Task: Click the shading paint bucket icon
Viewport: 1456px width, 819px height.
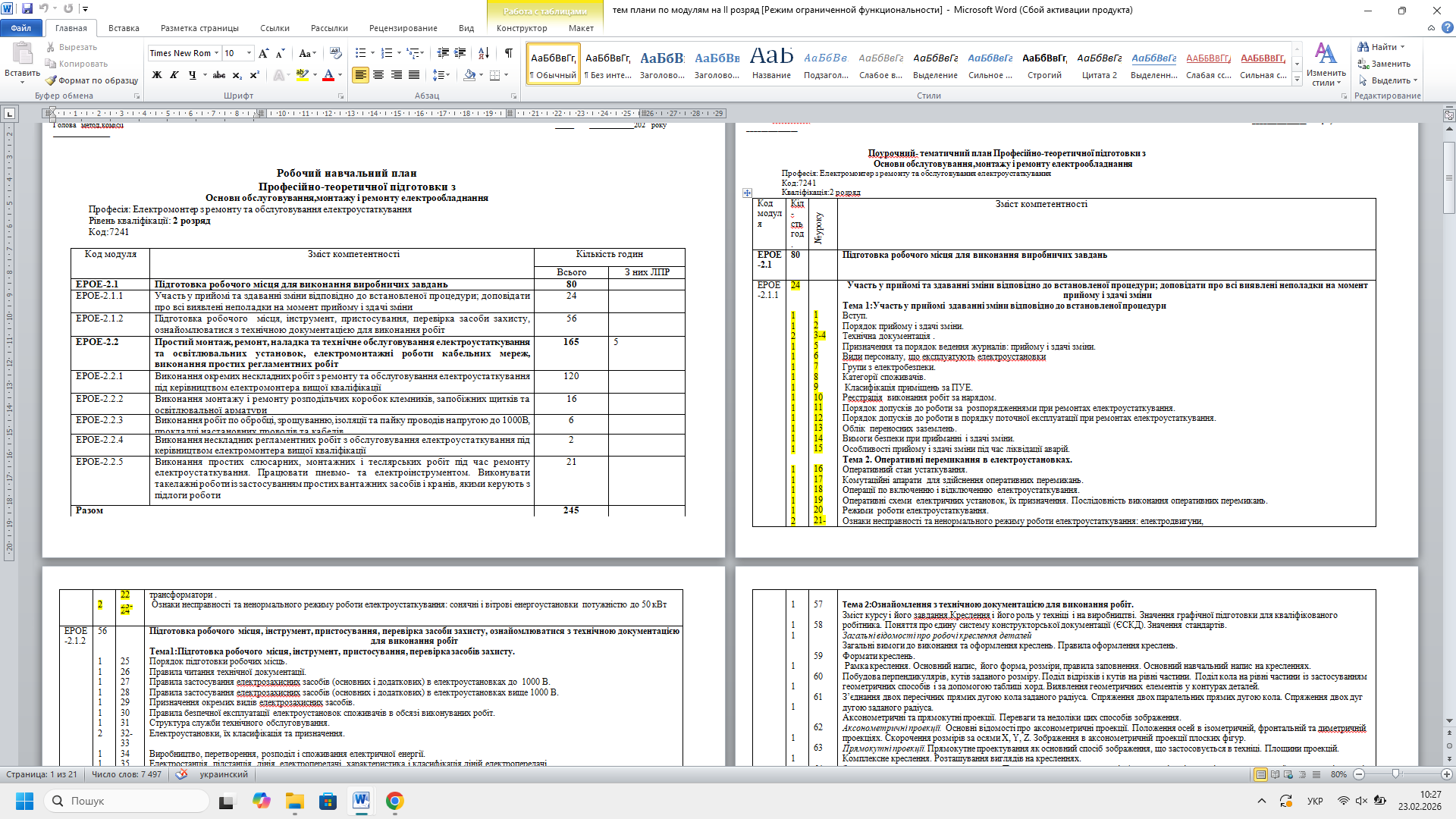Action: [x=469, y=75]
